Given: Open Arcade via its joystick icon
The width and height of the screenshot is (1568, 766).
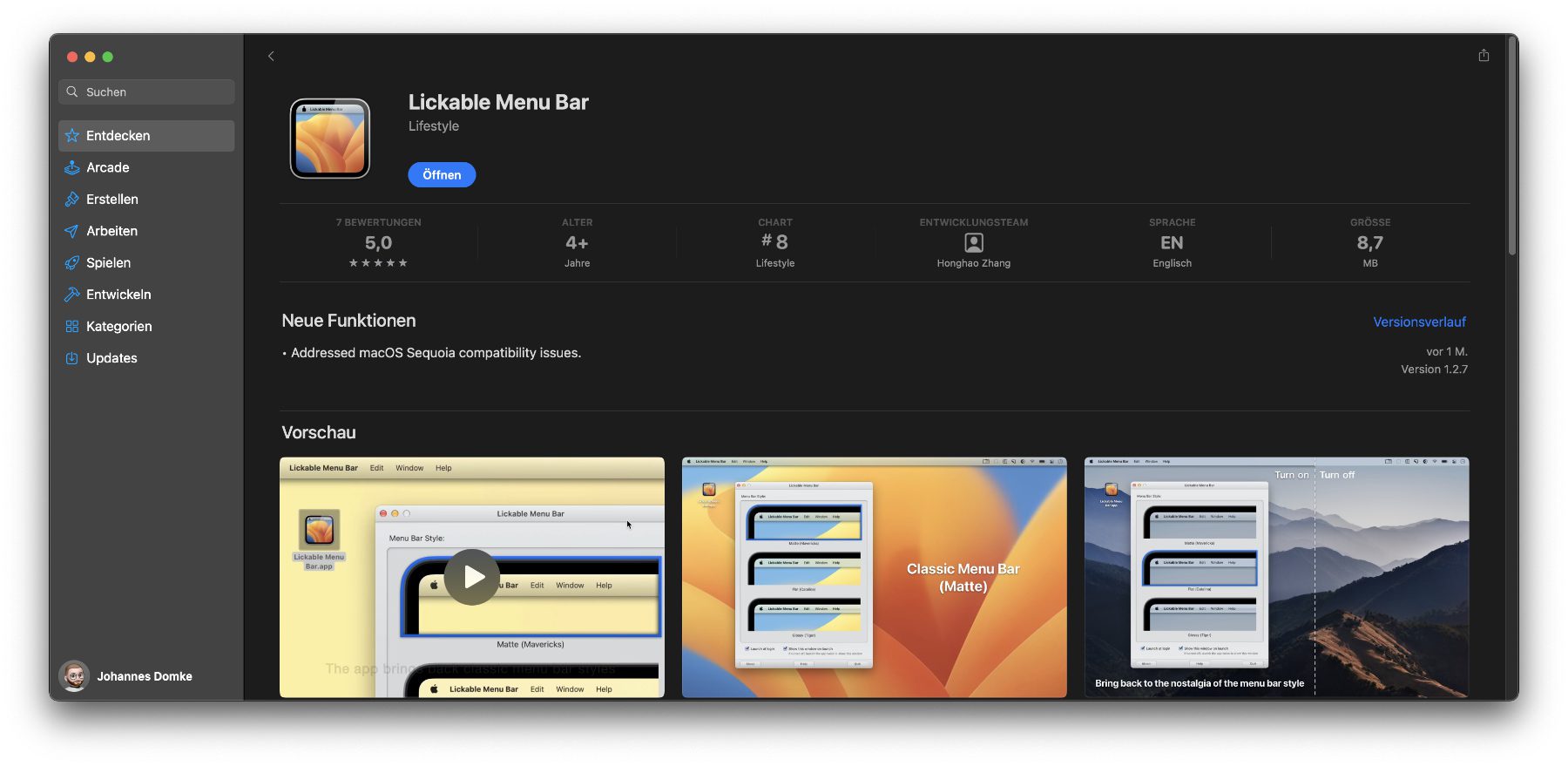Looking at the screenshot, I should coord(72,167).
